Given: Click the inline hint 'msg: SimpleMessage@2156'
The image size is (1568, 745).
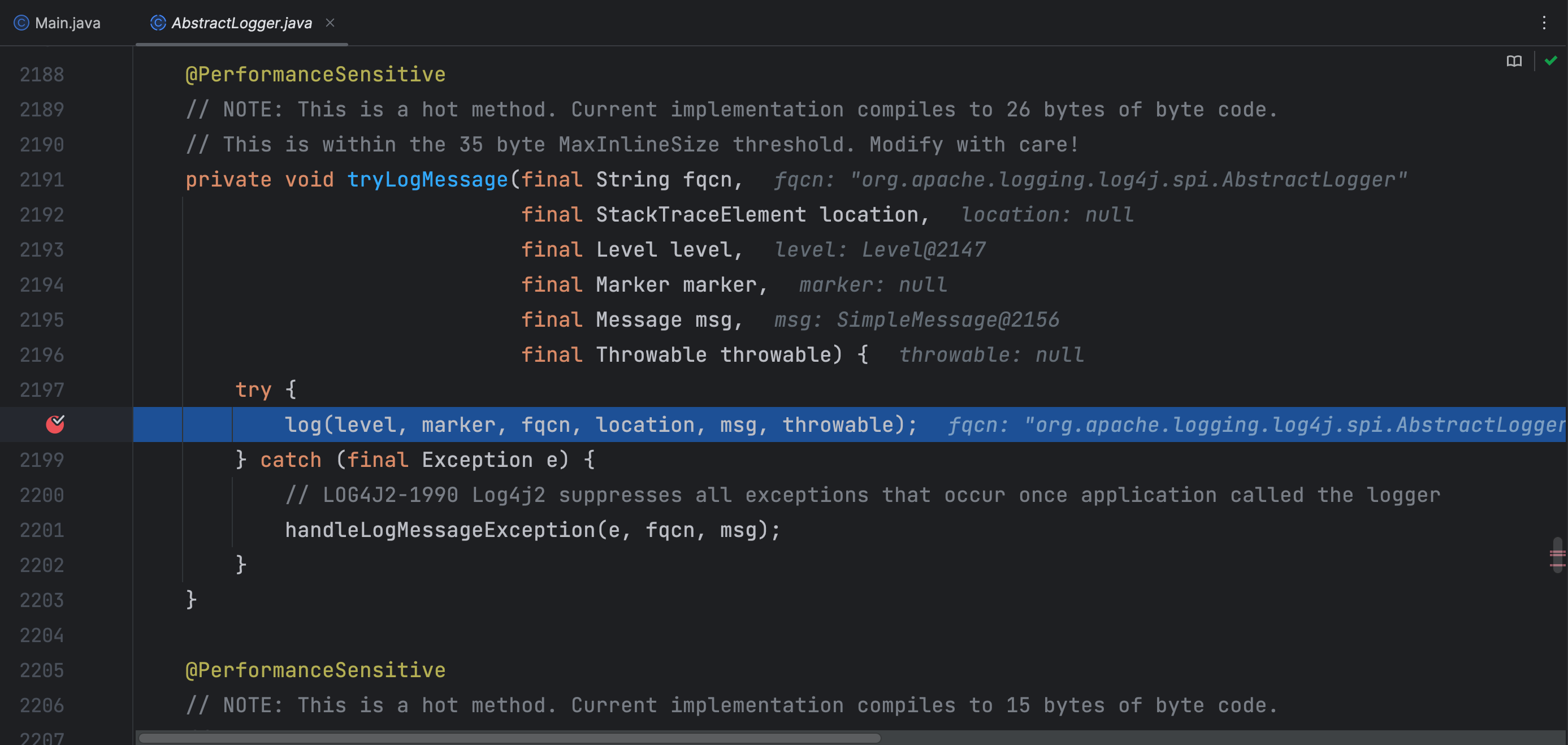Looking at the screenshot, I should click(x=917, y=319).
